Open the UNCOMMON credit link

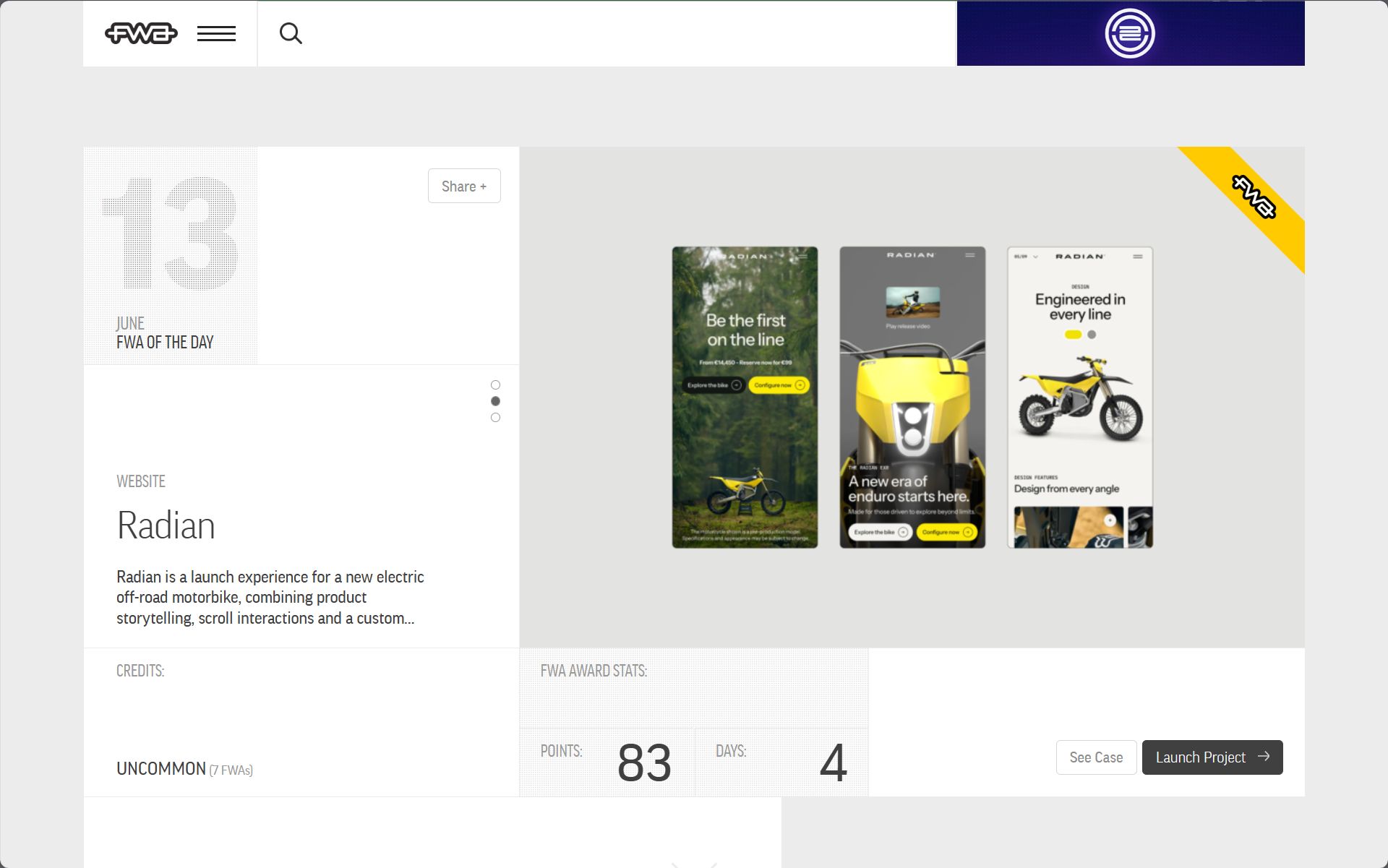coord(161,768)
